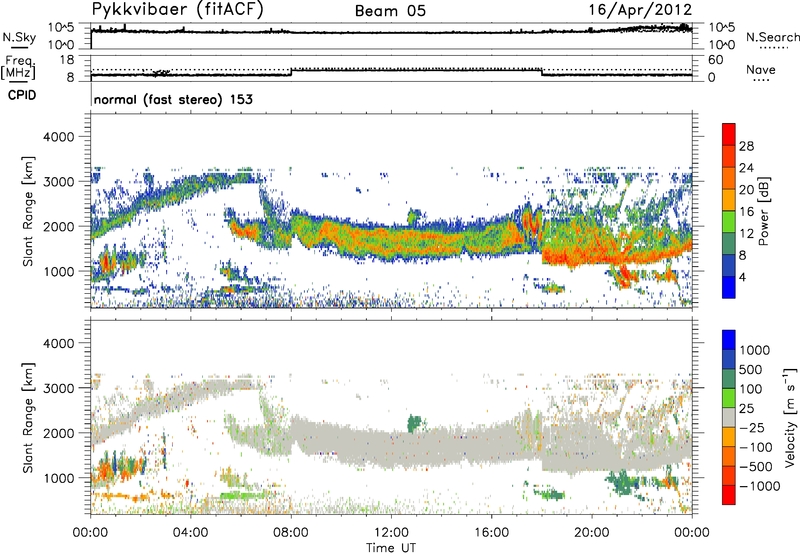Select the Beam 05 label
This screenshot has width=800, height=554.
390,11
